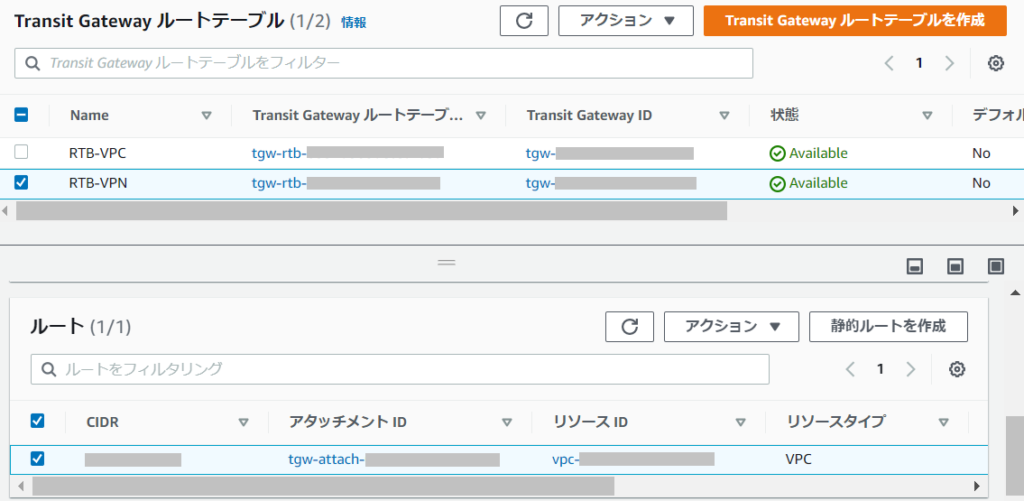
Task: Click 静的ルートを作成 button
Action: tap(888, 327)
